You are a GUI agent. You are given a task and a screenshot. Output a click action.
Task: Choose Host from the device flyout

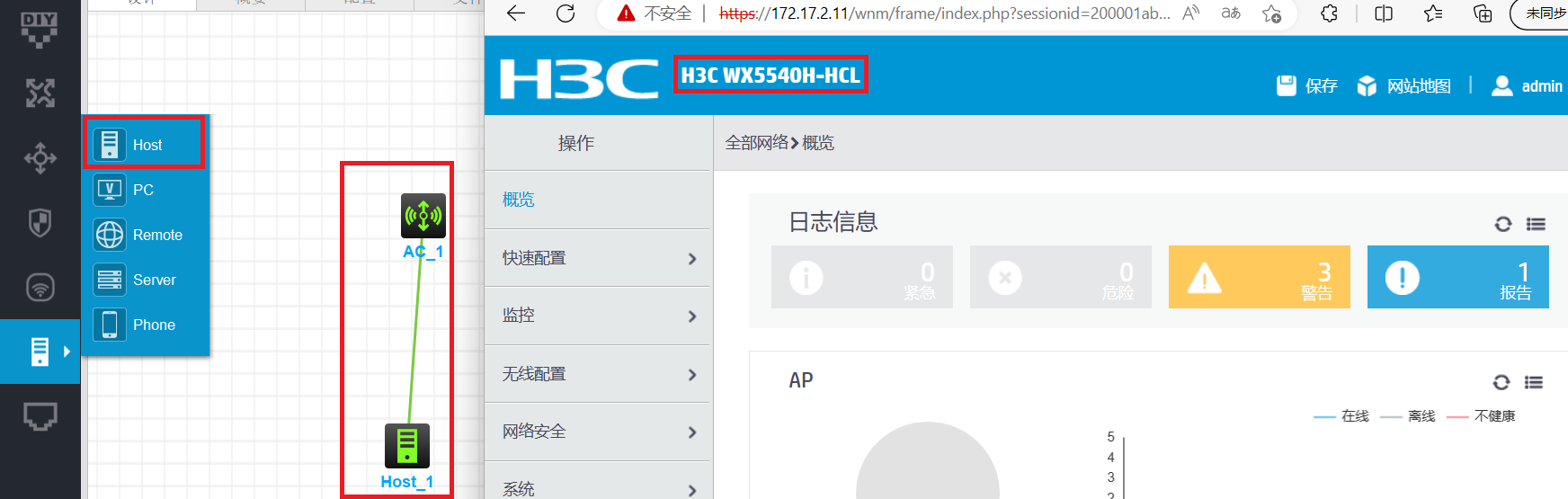pyautogui.click(x=146, y=145)
